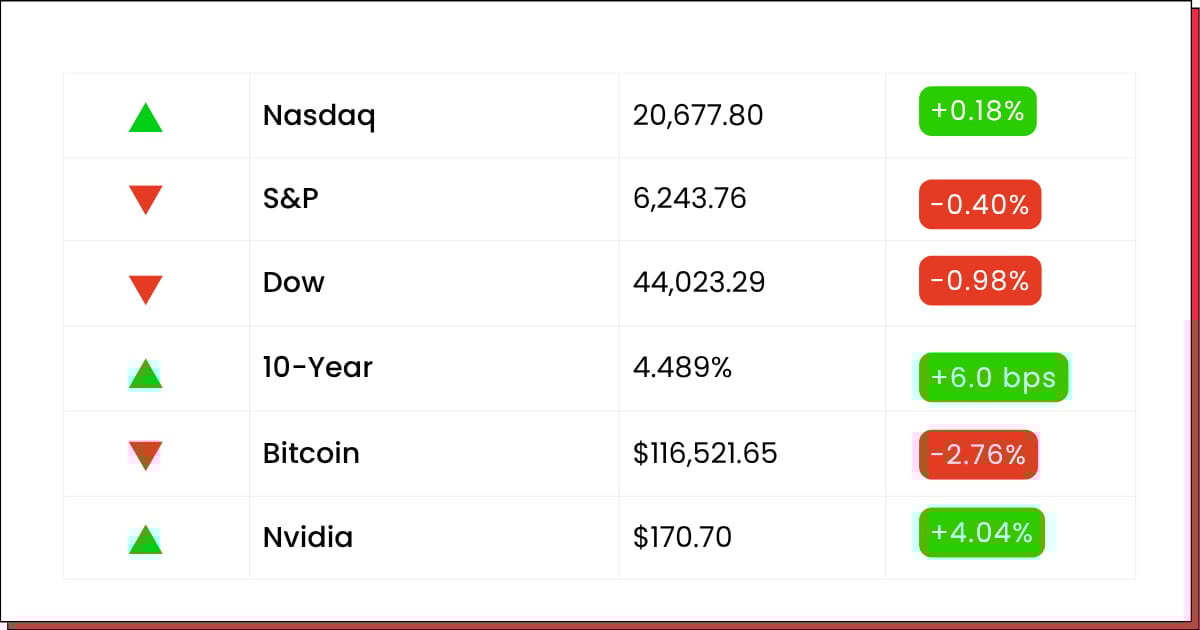Click the -0.40% red badge
This screenshot has height=630, width=1200.
point(980,205)
